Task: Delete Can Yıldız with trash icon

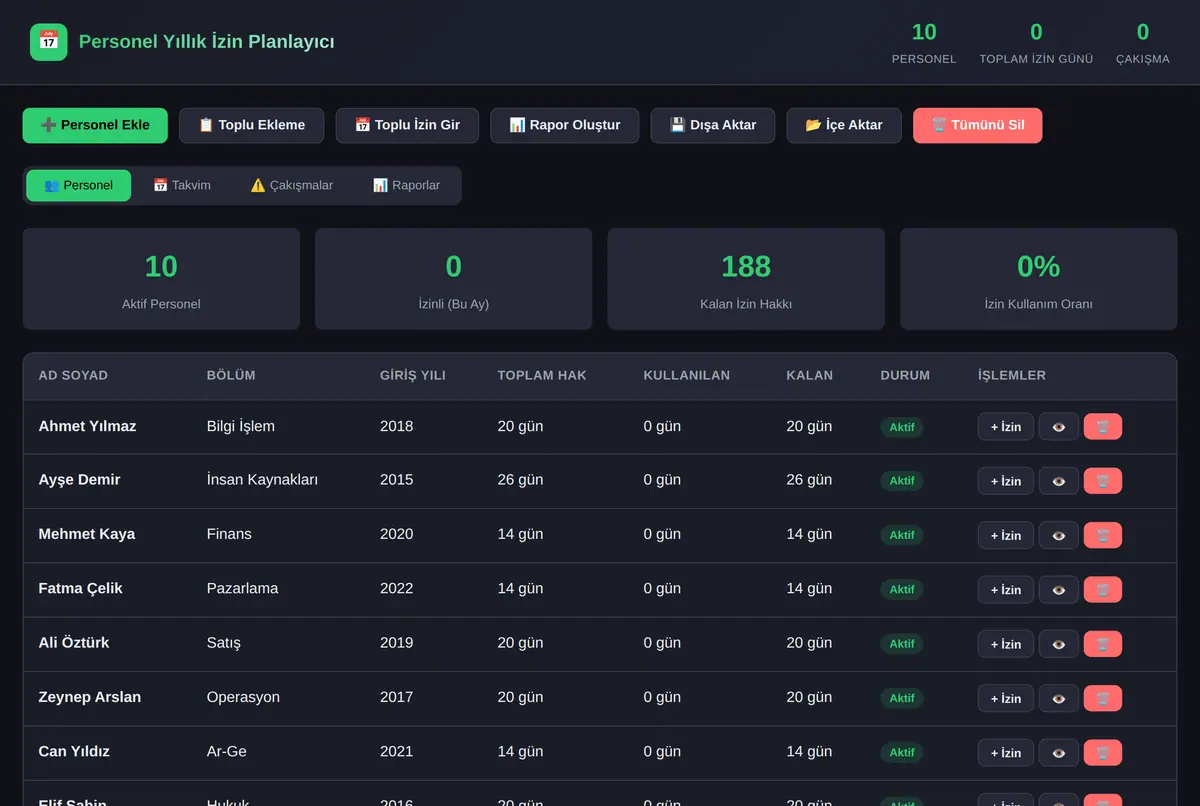Action: point(1103,752)
